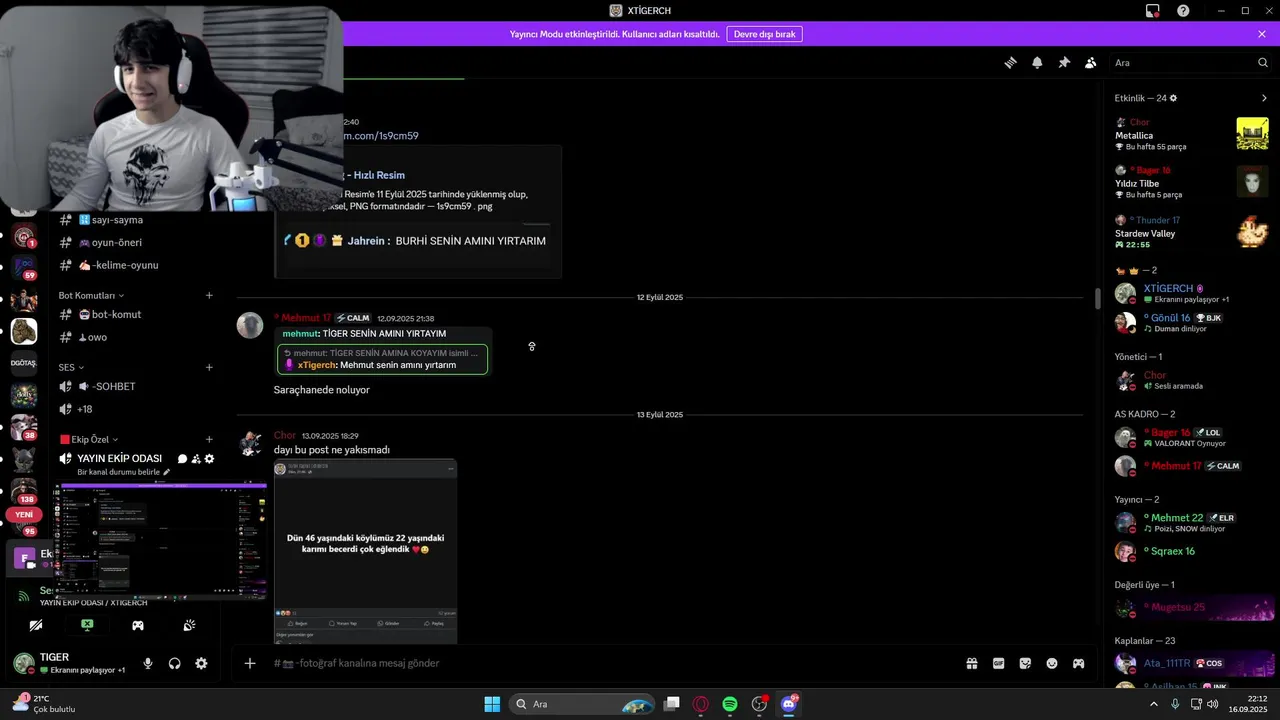The height and width of the screenshot is (720, 1280).
Task: Open the inbox icon in title bar
Action: coord(1153,11)
